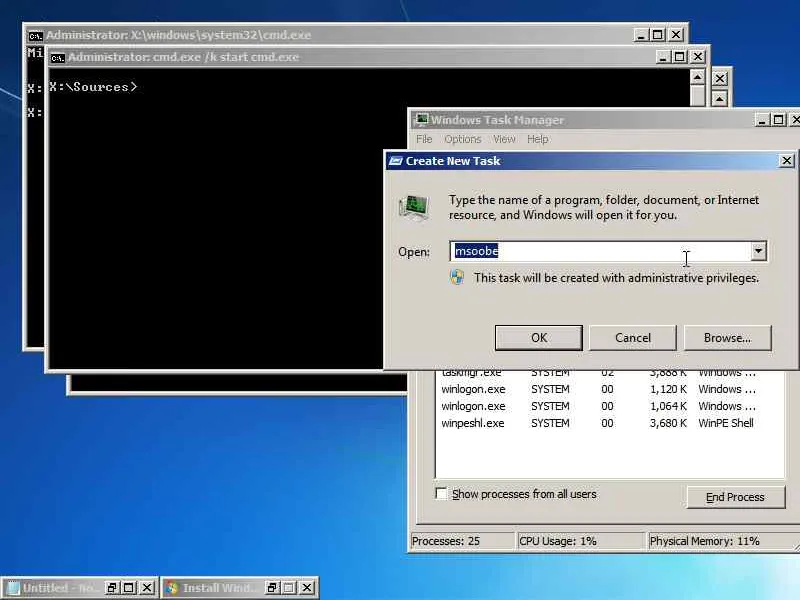The width and height of the screenshot is (800, 600).
Task: Click the administrative privileges shield icon
Action: [x=457, y=278]
